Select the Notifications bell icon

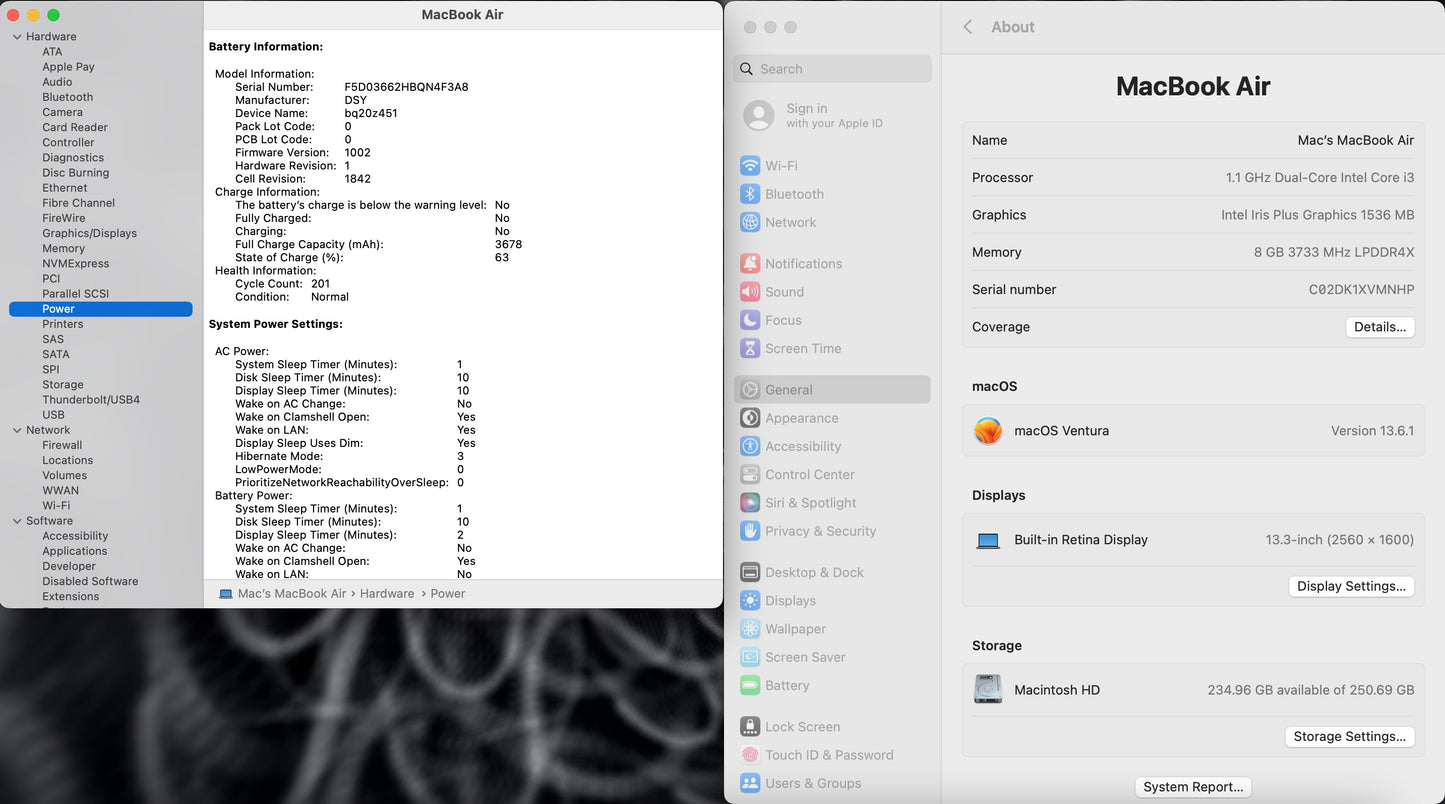click(x=750, y=264)
